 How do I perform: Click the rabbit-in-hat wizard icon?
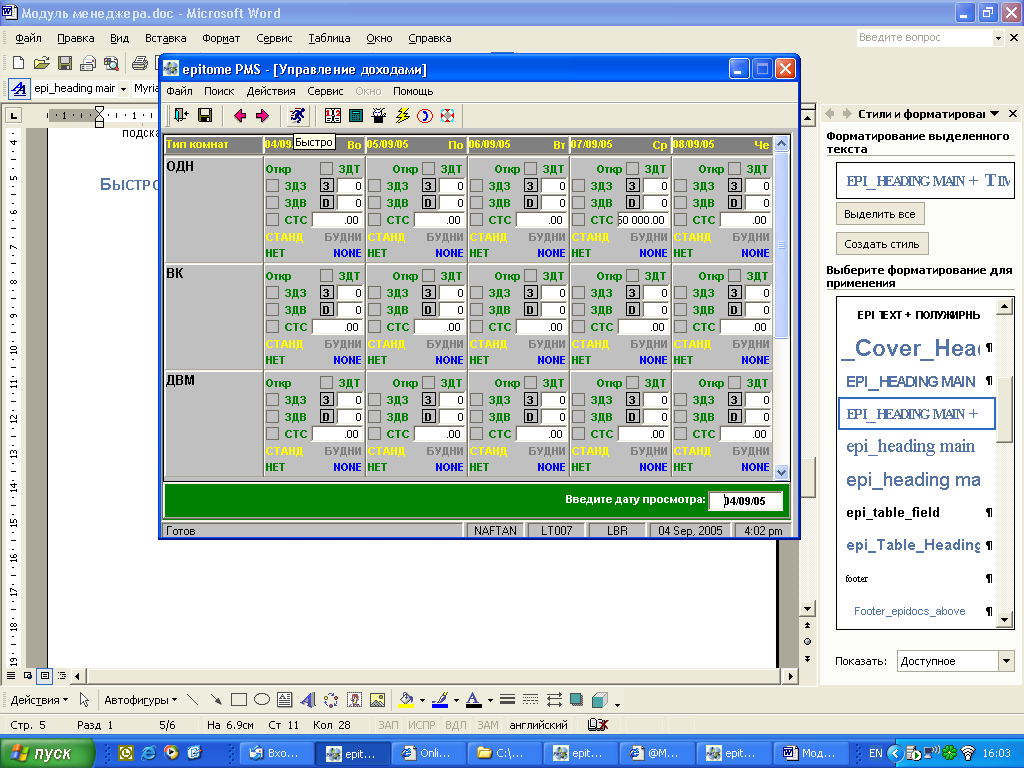click(379, 116)
